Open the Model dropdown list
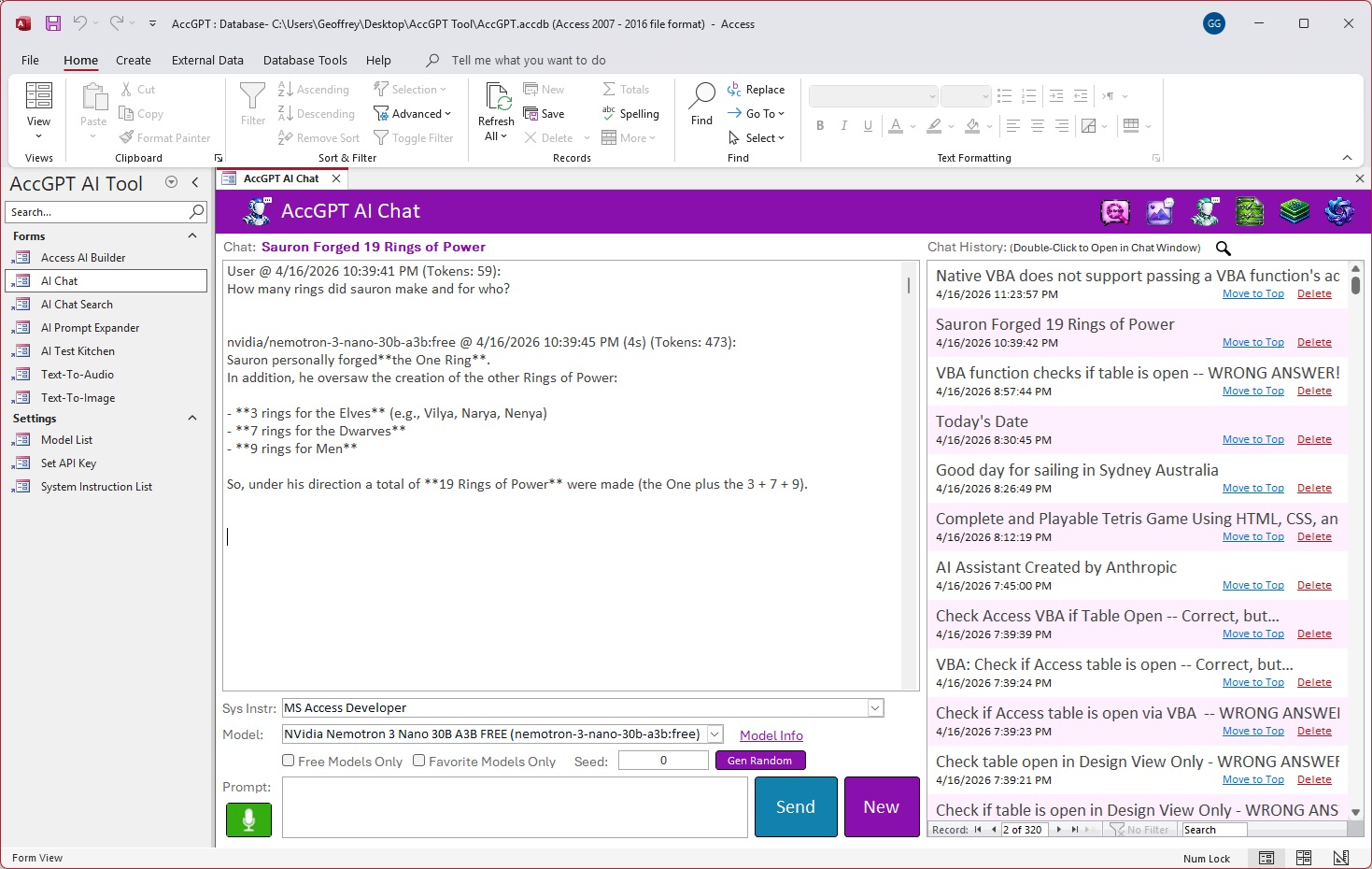Viewport: 1372px width, 869px height. click(714, 734)
